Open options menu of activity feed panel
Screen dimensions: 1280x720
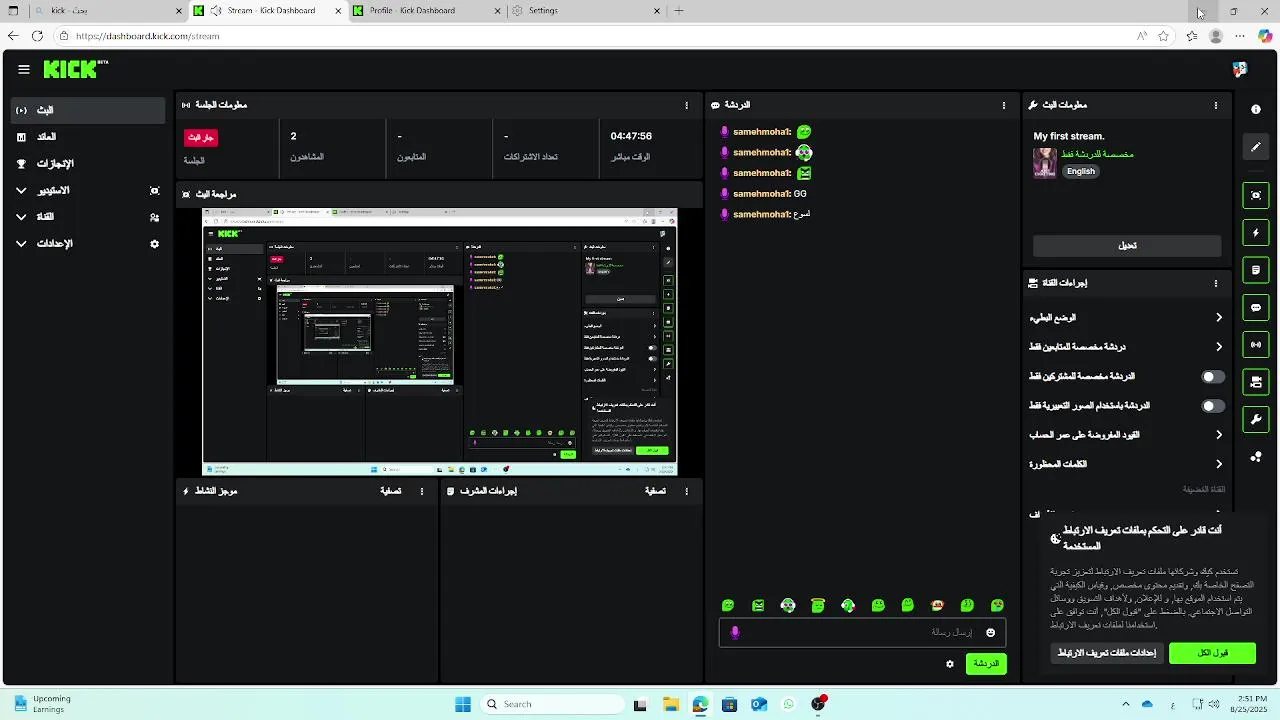click(x=422, y=491)
